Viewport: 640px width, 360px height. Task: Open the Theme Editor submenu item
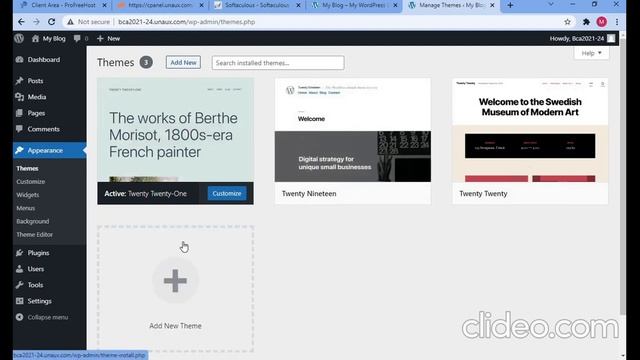(35, 235)
